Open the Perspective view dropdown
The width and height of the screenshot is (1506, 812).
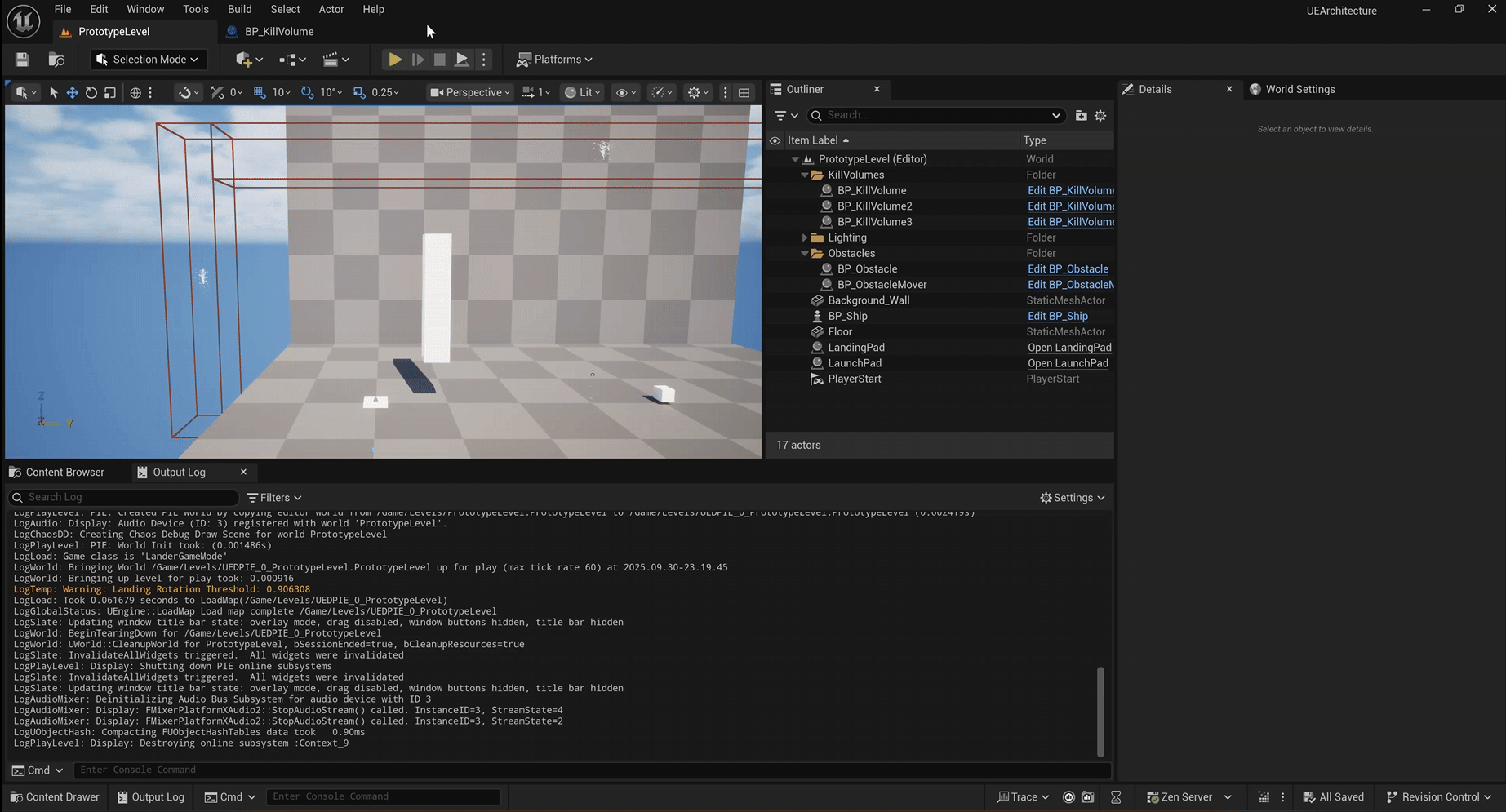point(469,92)
